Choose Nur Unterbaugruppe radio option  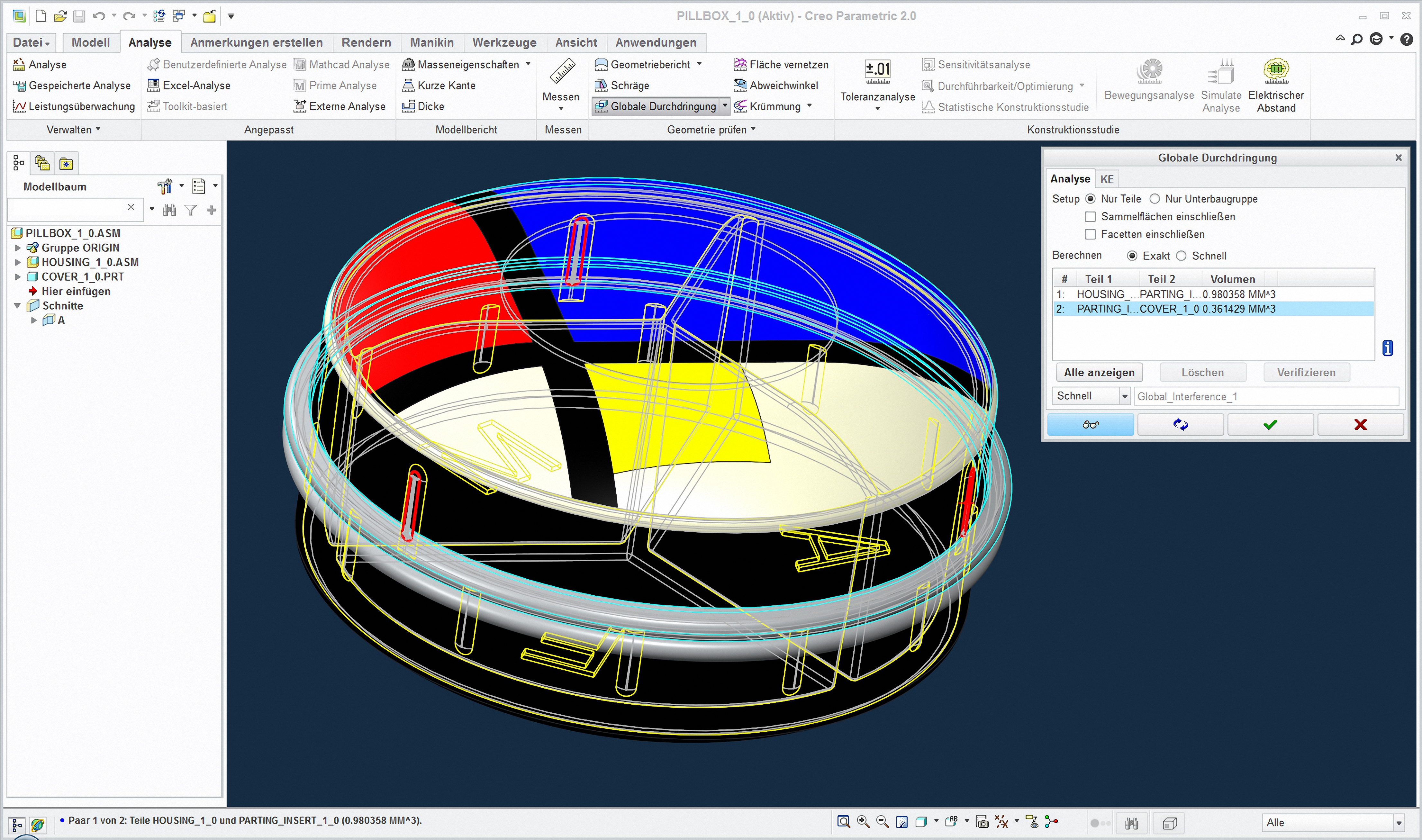pos(1154,199)
